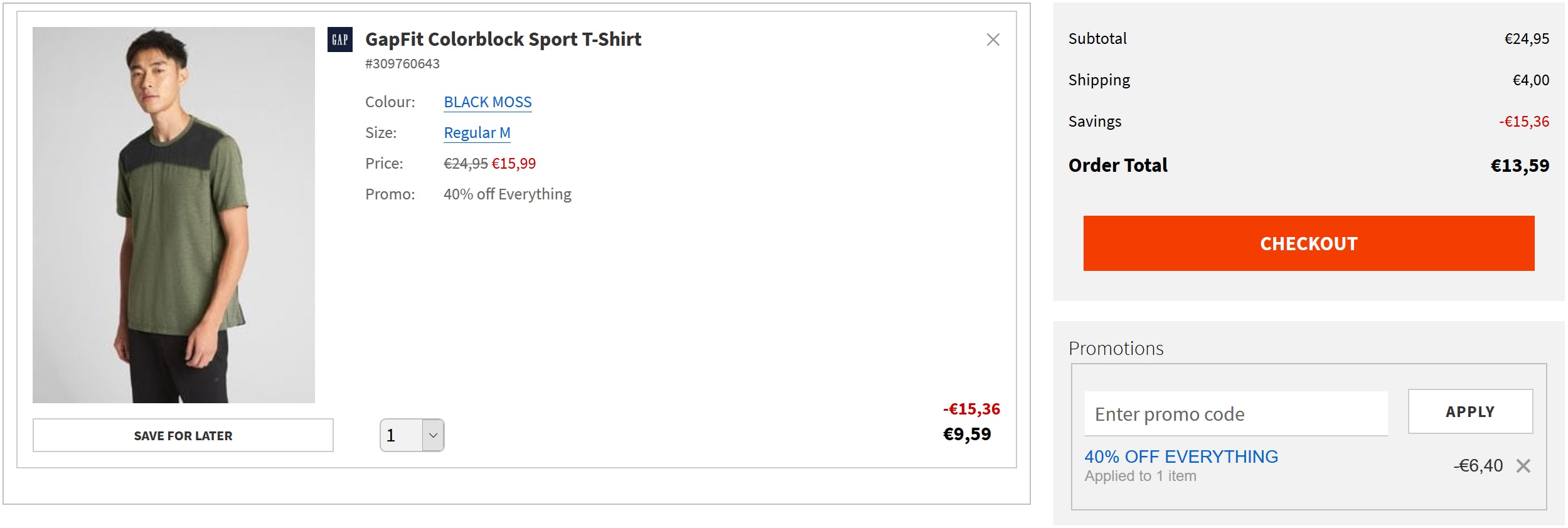View the T-shirt product photo
The width and height of the screenshot is (1568, 528).
point(174,214)
